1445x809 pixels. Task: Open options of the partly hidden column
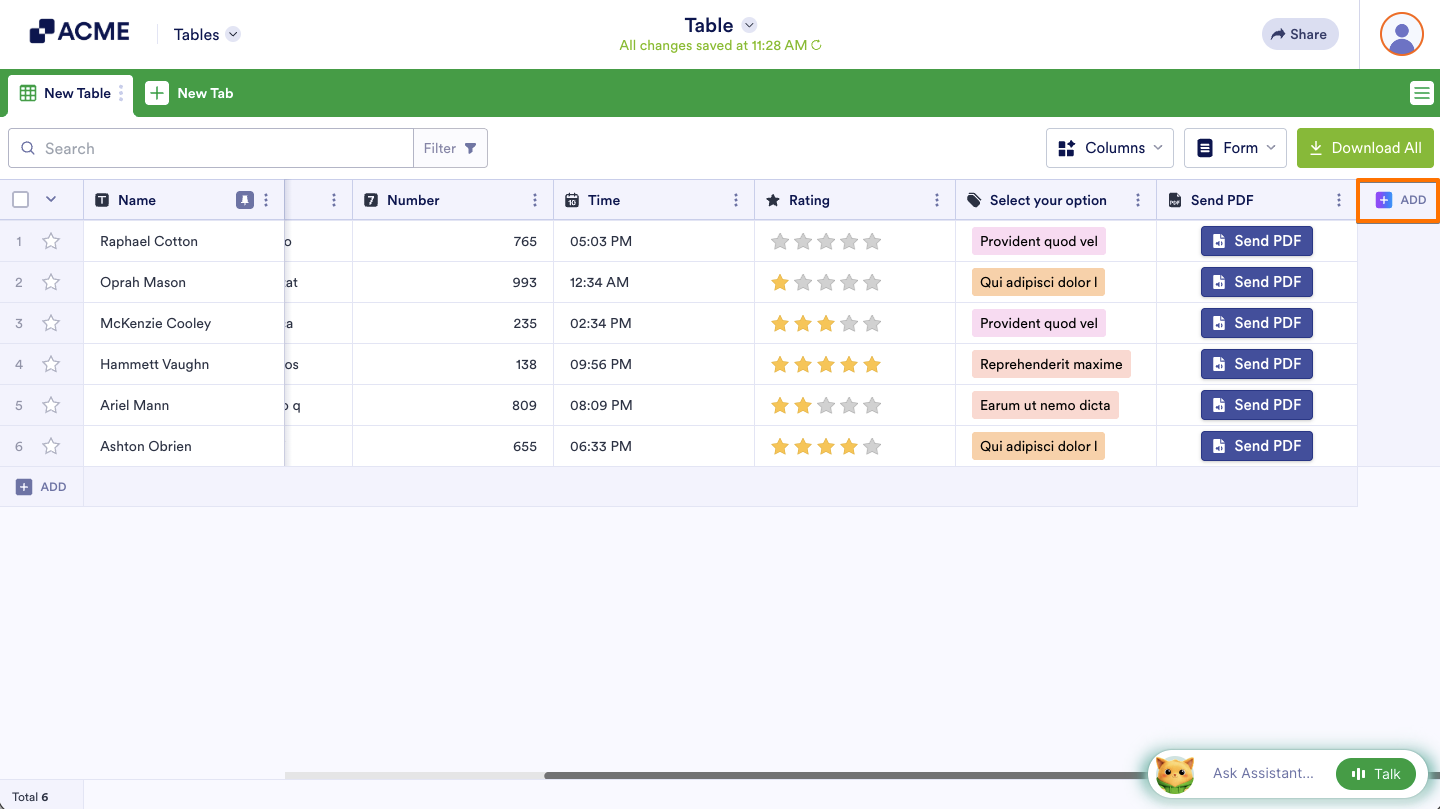[334, 200]
